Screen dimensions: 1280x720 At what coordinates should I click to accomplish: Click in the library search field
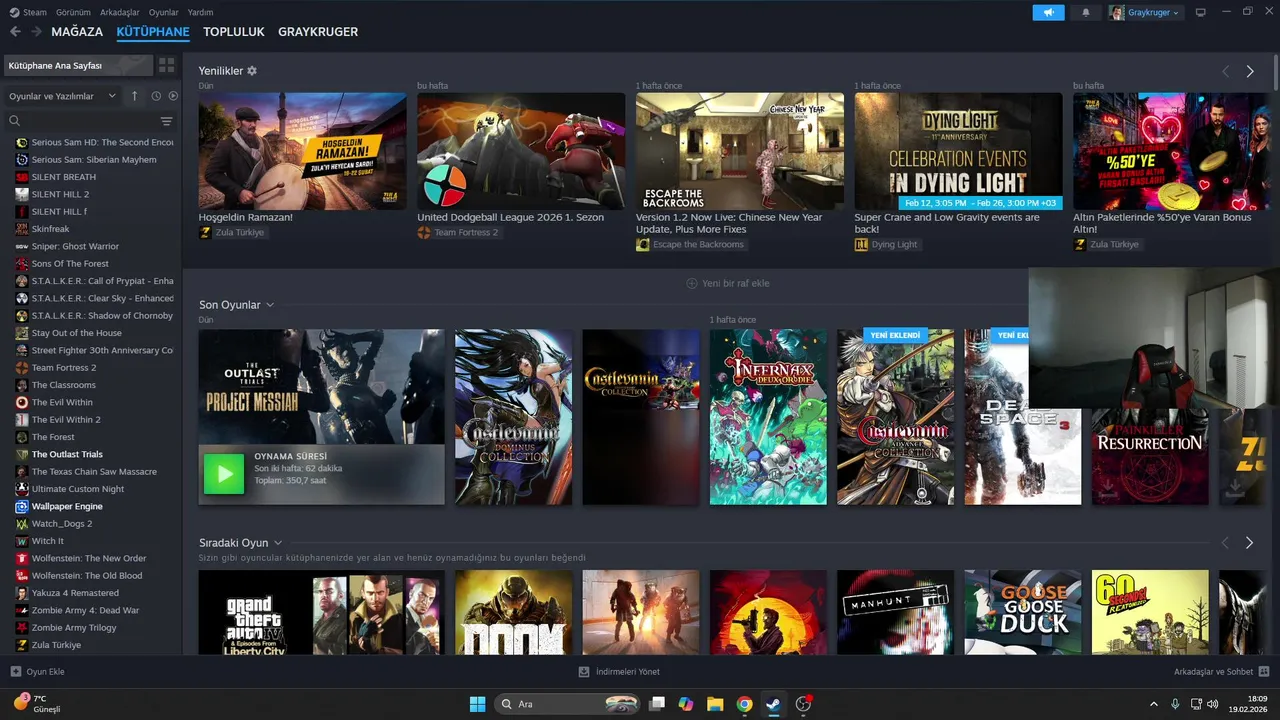[x=80, y=121]
